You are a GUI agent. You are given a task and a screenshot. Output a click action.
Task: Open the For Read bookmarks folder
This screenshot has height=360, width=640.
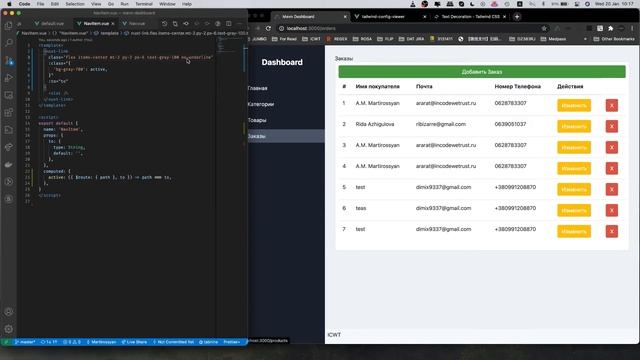[284, 39]
